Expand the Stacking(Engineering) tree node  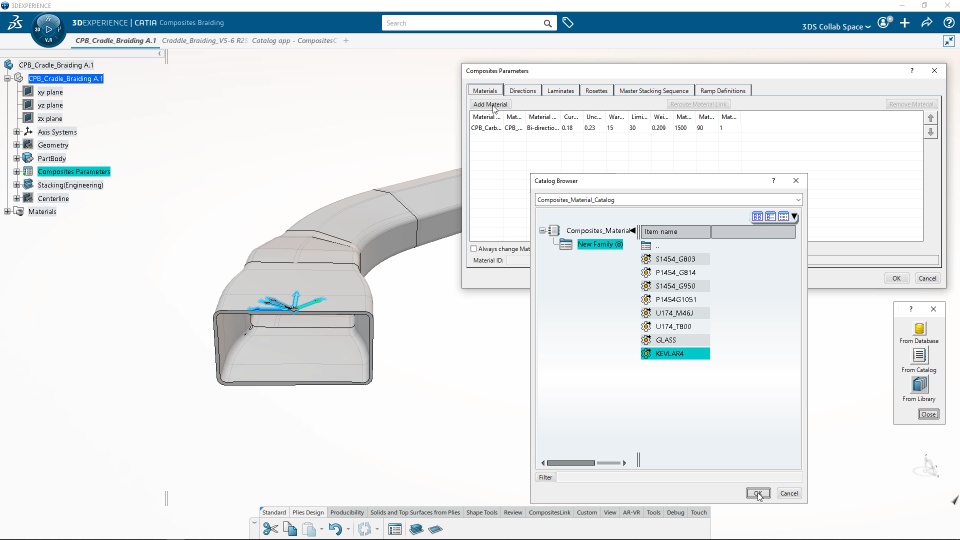(17, 185)
